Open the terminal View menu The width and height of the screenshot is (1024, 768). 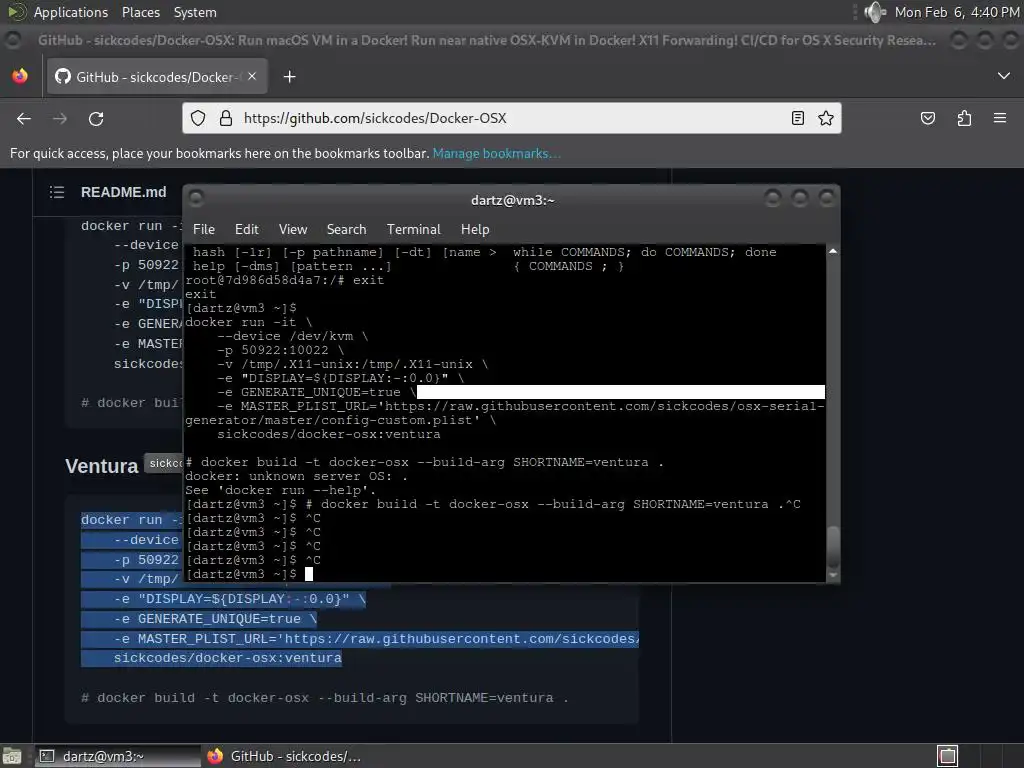(293, 229)
